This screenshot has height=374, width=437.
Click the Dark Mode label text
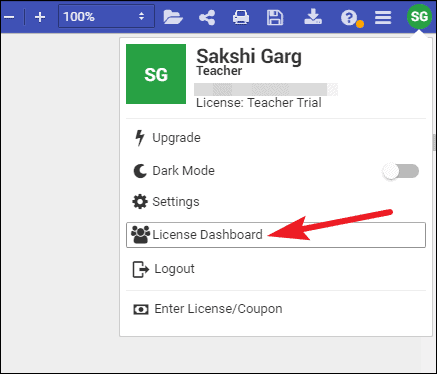pyautogui.click(x=183, y=171)
